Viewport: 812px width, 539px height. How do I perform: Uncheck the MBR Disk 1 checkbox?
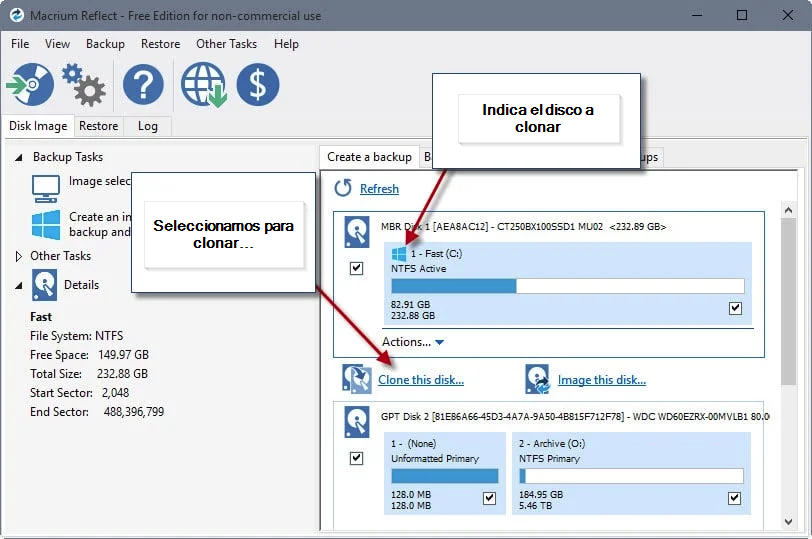(x=356, y=268)
